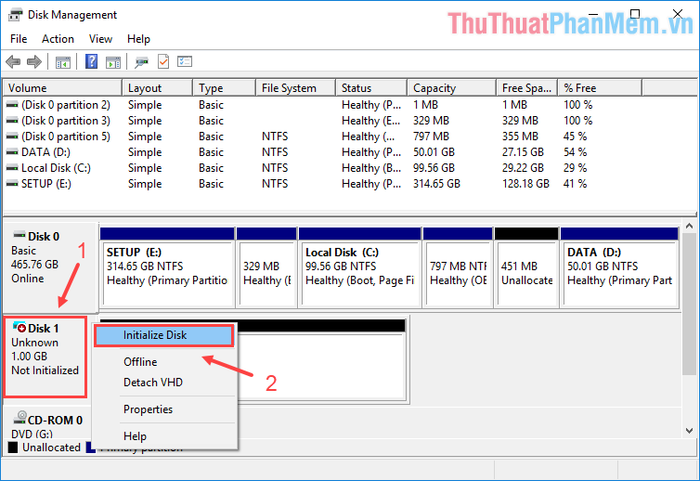Select the 451 MB Unallocated block
Viewport: 700px width, 481px height.
pyautogui.click(x=527, y=268)
